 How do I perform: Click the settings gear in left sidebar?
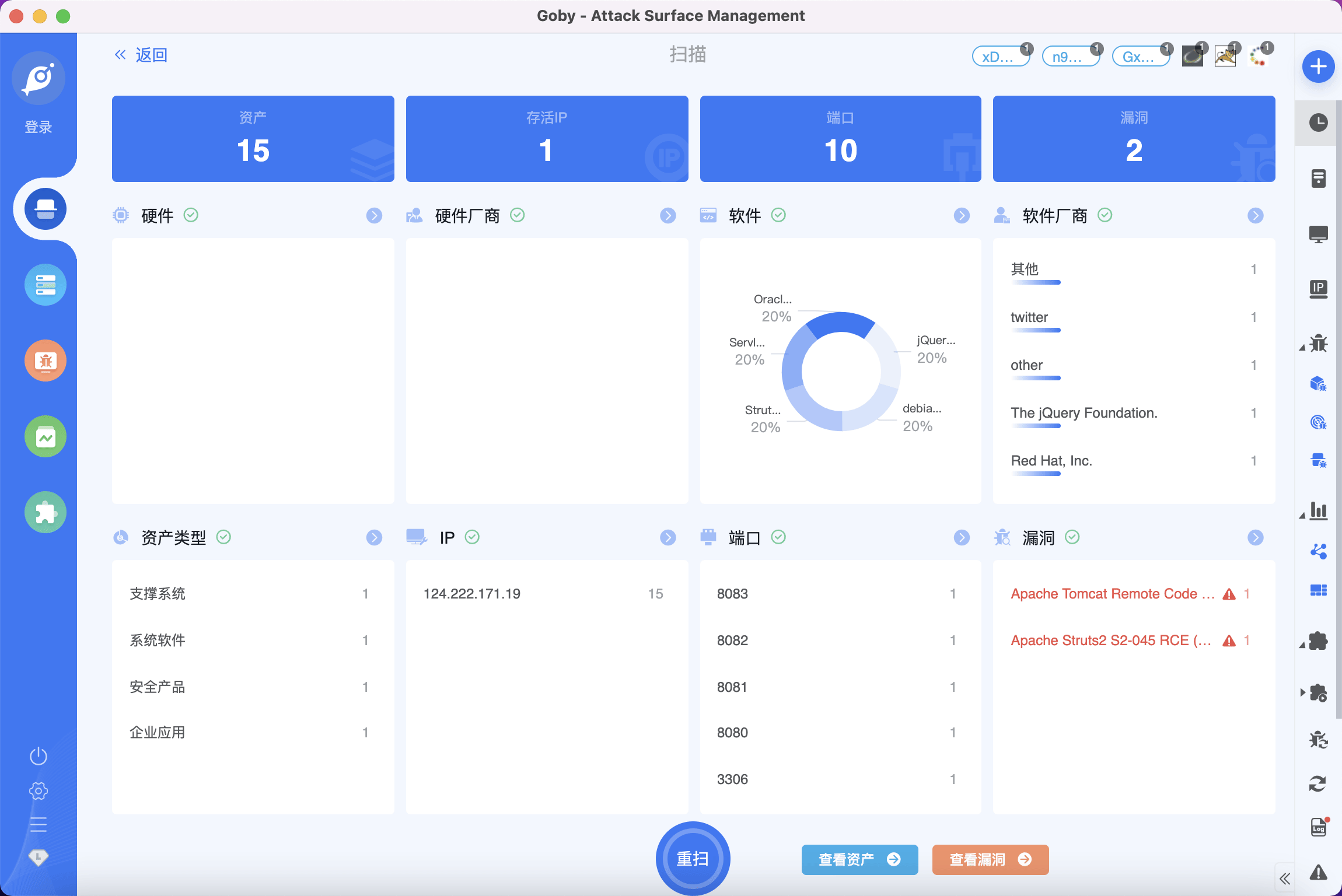[39, 791]
